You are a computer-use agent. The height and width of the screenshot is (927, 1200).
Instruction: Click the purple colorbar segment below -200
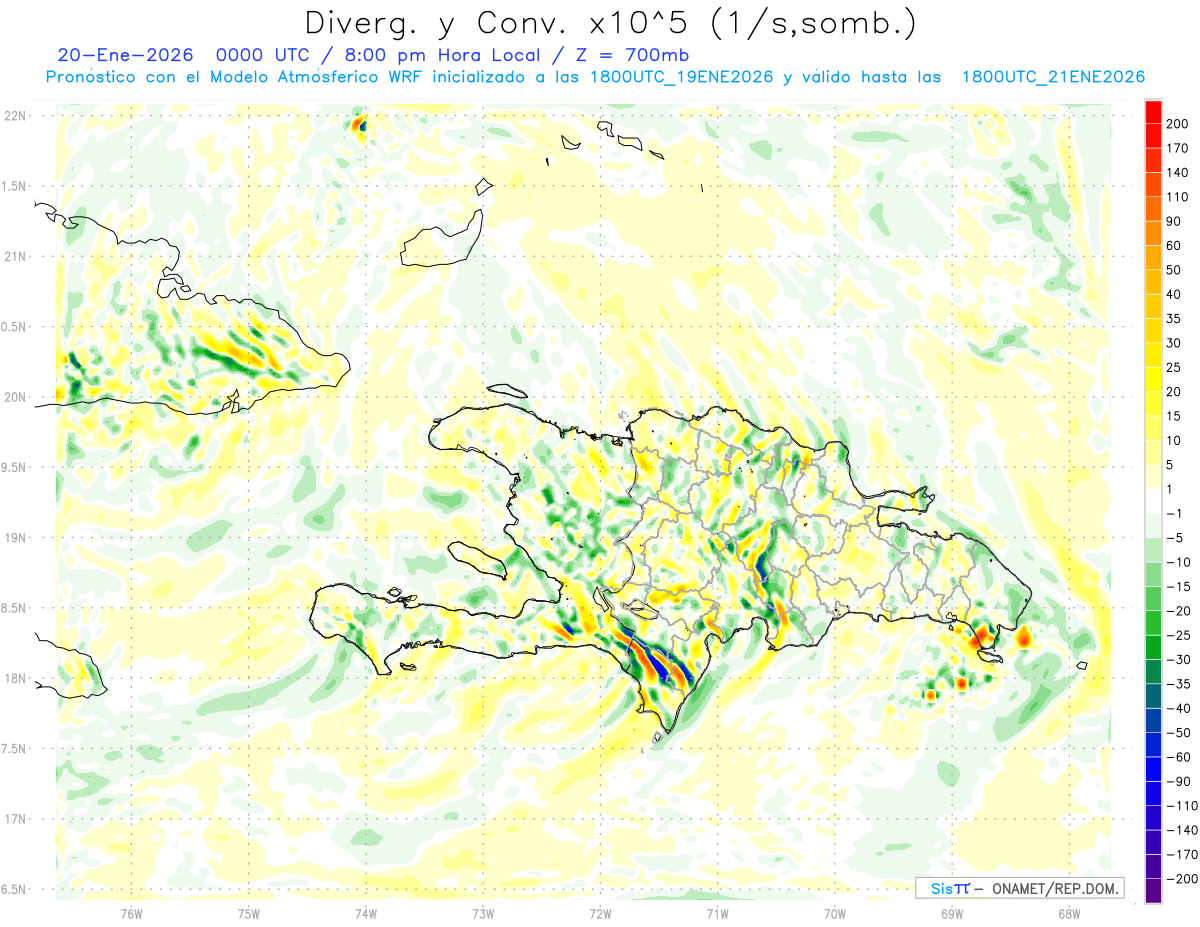(x=1153, y=891)
